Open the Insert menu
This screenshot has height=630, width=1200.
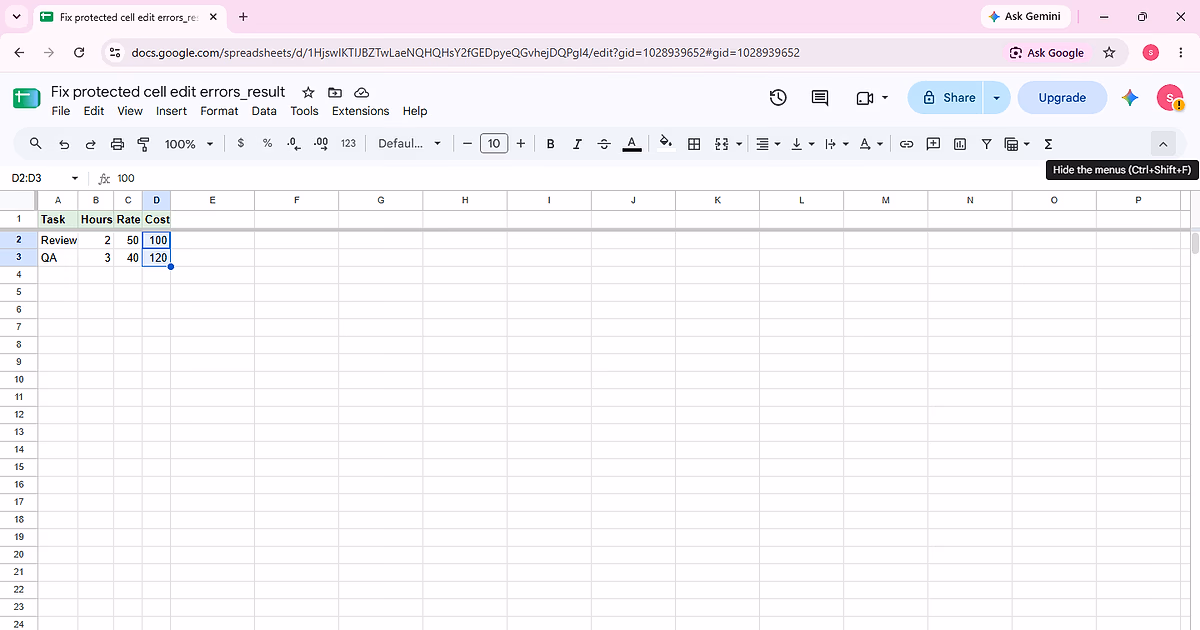click(x=171, y=111)
